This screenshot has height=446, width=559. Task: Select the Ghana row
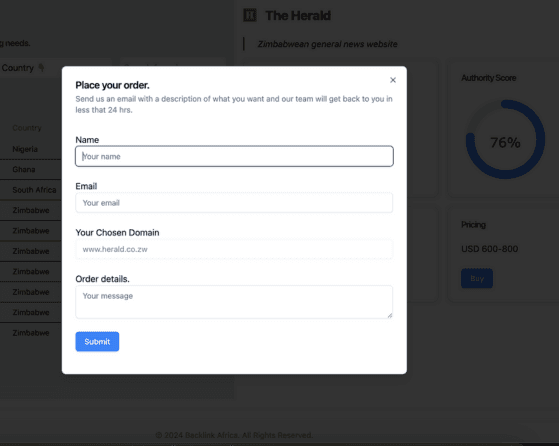coord(31,169)
